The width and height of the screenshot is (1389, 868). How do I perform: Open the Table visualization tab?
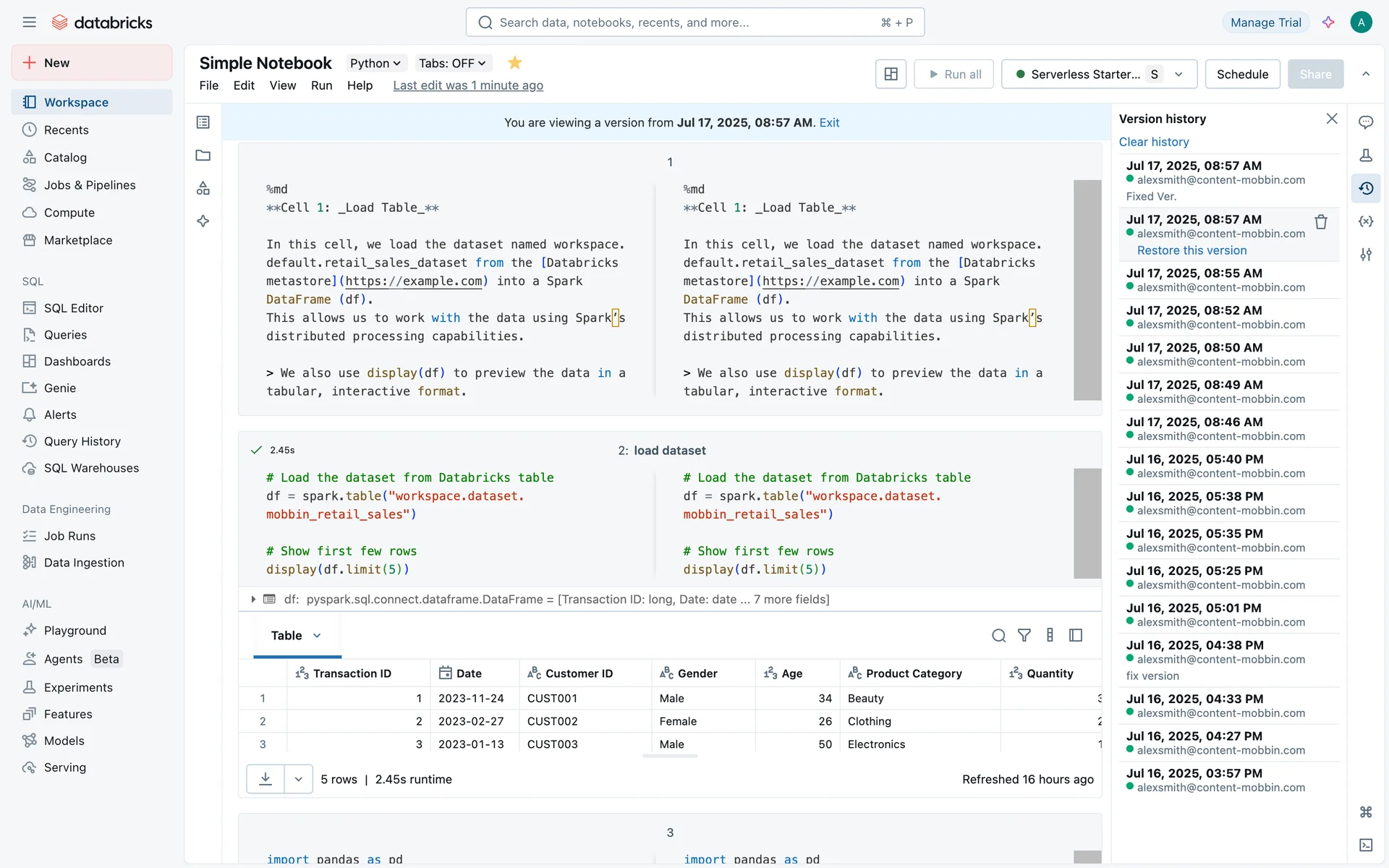click(286, 635)
